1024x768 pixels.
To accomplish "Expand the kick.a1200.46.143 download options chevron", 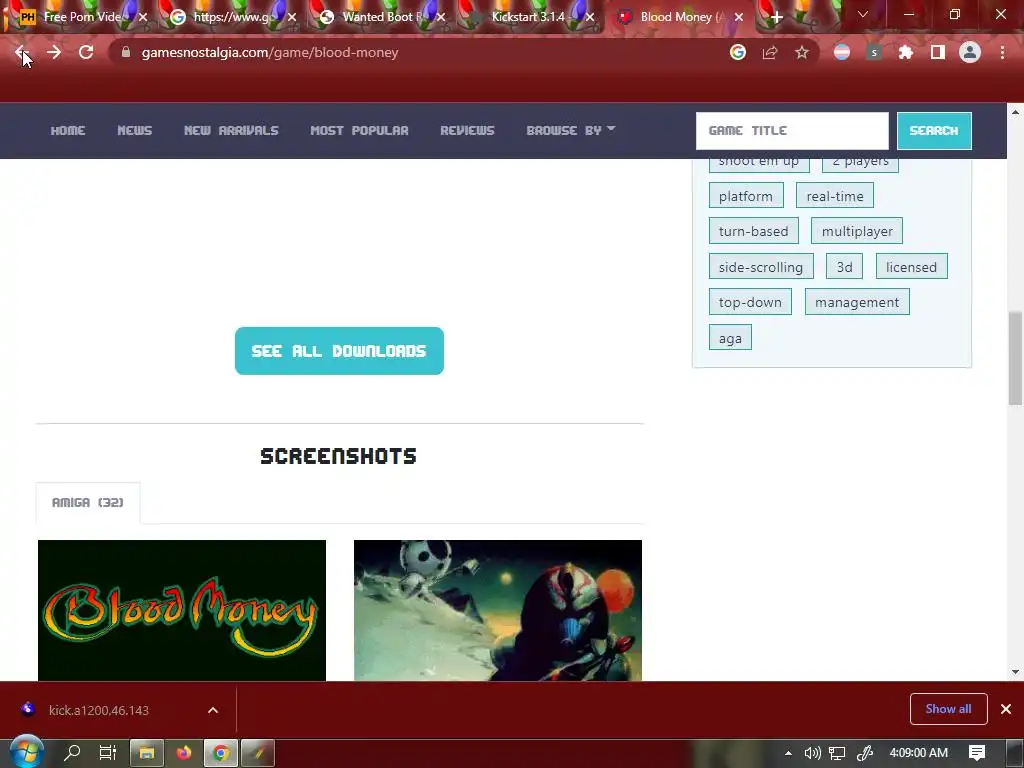I will coord(213,710).
